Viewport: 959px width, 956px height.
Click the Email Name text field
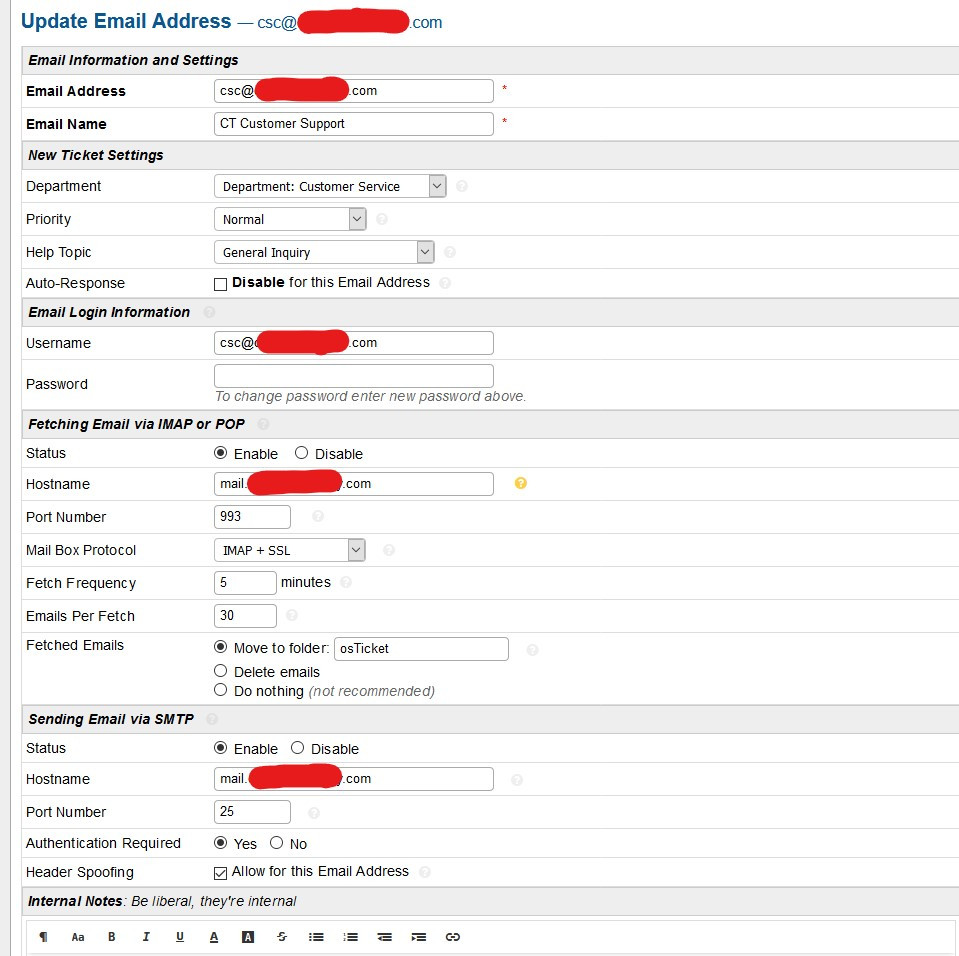click(x=354, y=124)
